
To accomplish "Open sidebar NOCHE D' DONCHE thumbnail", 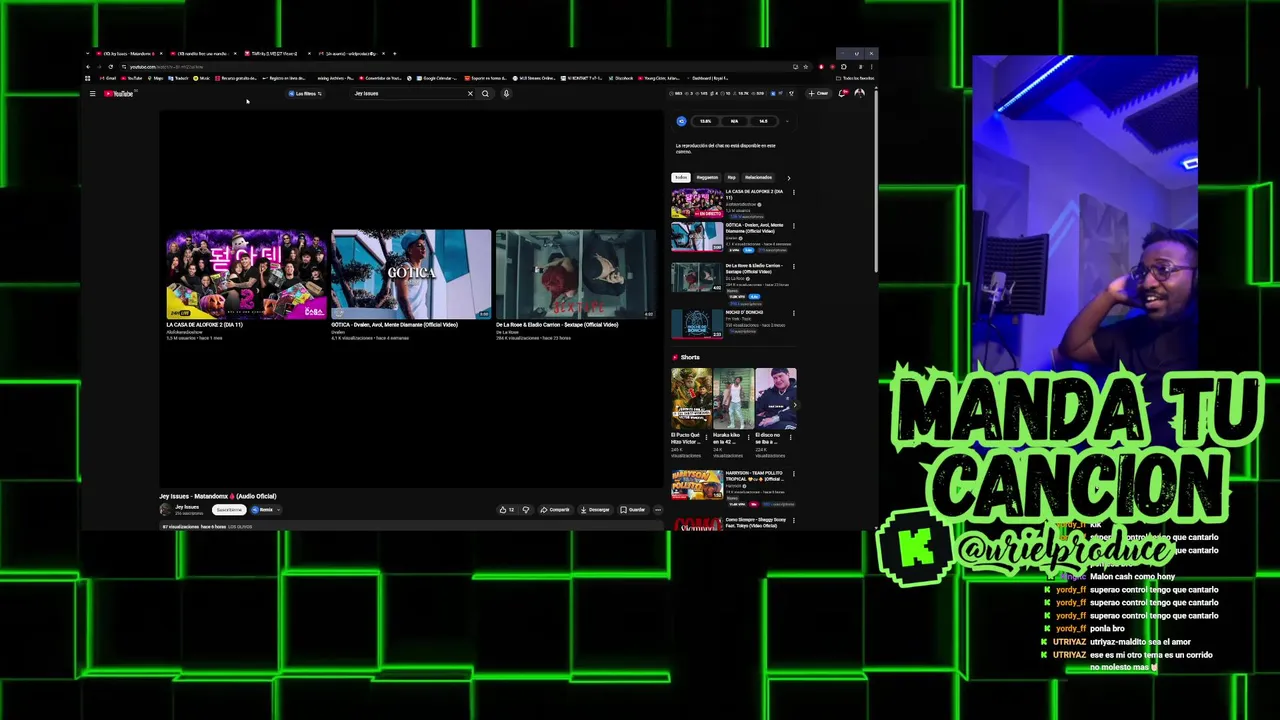I will 697,324.
